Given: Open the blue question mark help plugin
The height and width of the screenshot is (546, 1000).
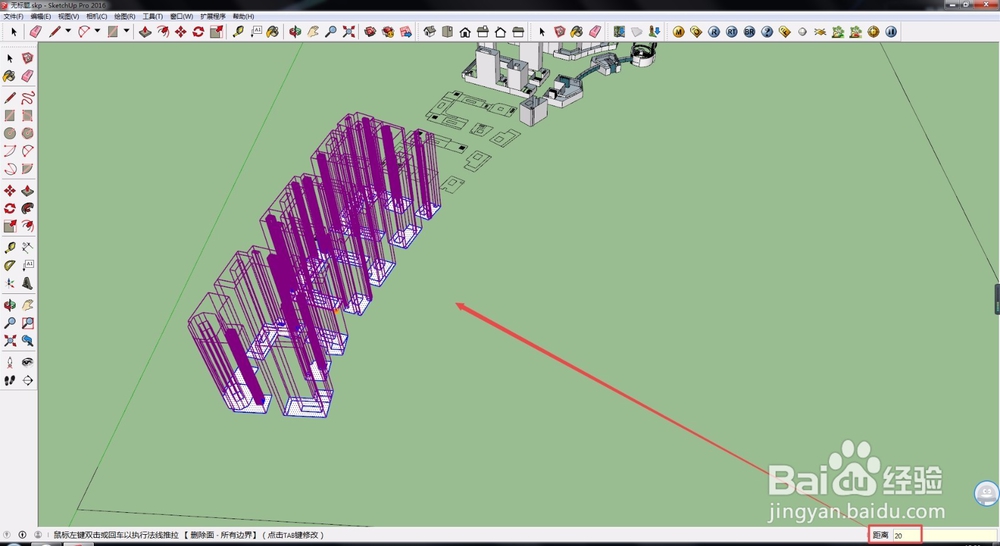Looking at the screenshot, I should coord(767,31).
